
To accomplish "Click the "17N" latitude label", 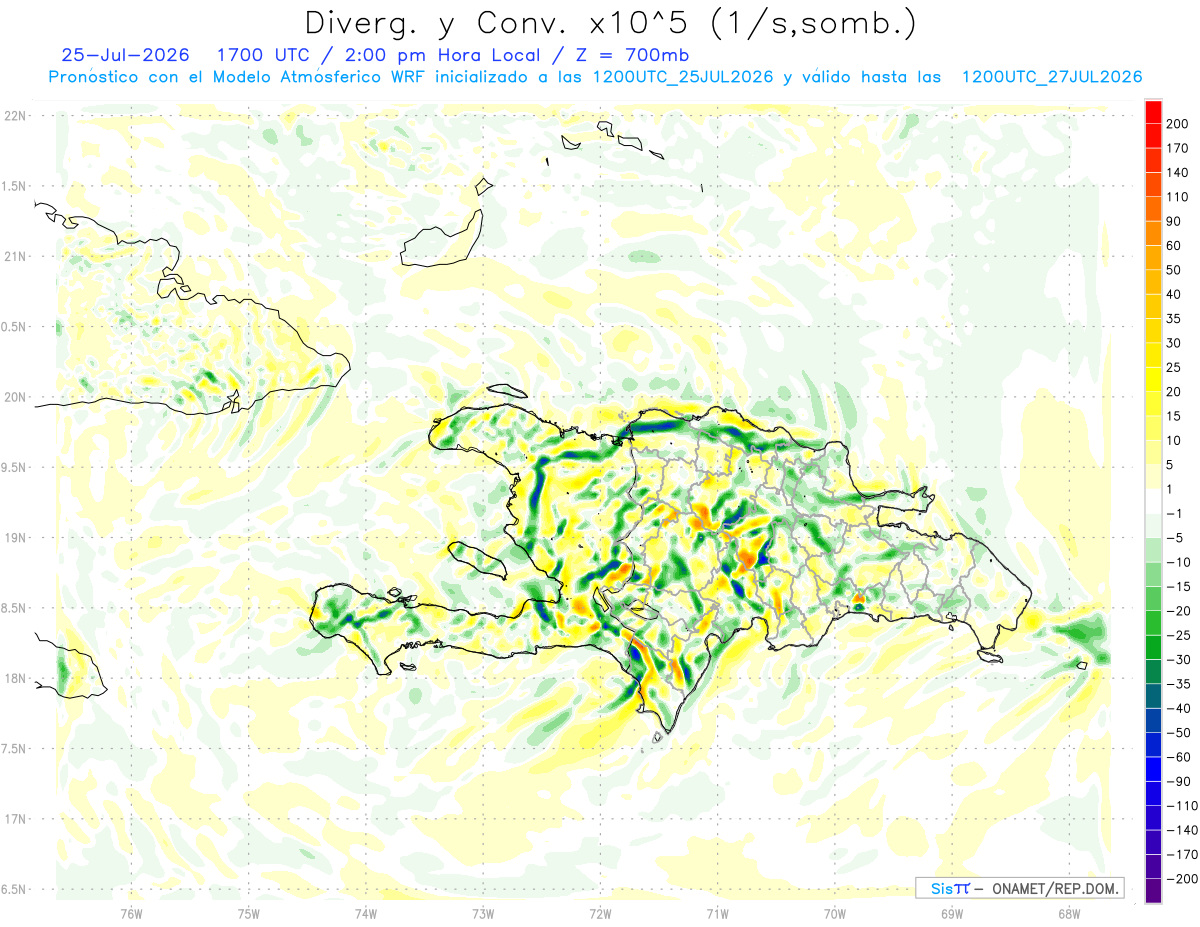I will pyautogui.click(x=14, y=819).
